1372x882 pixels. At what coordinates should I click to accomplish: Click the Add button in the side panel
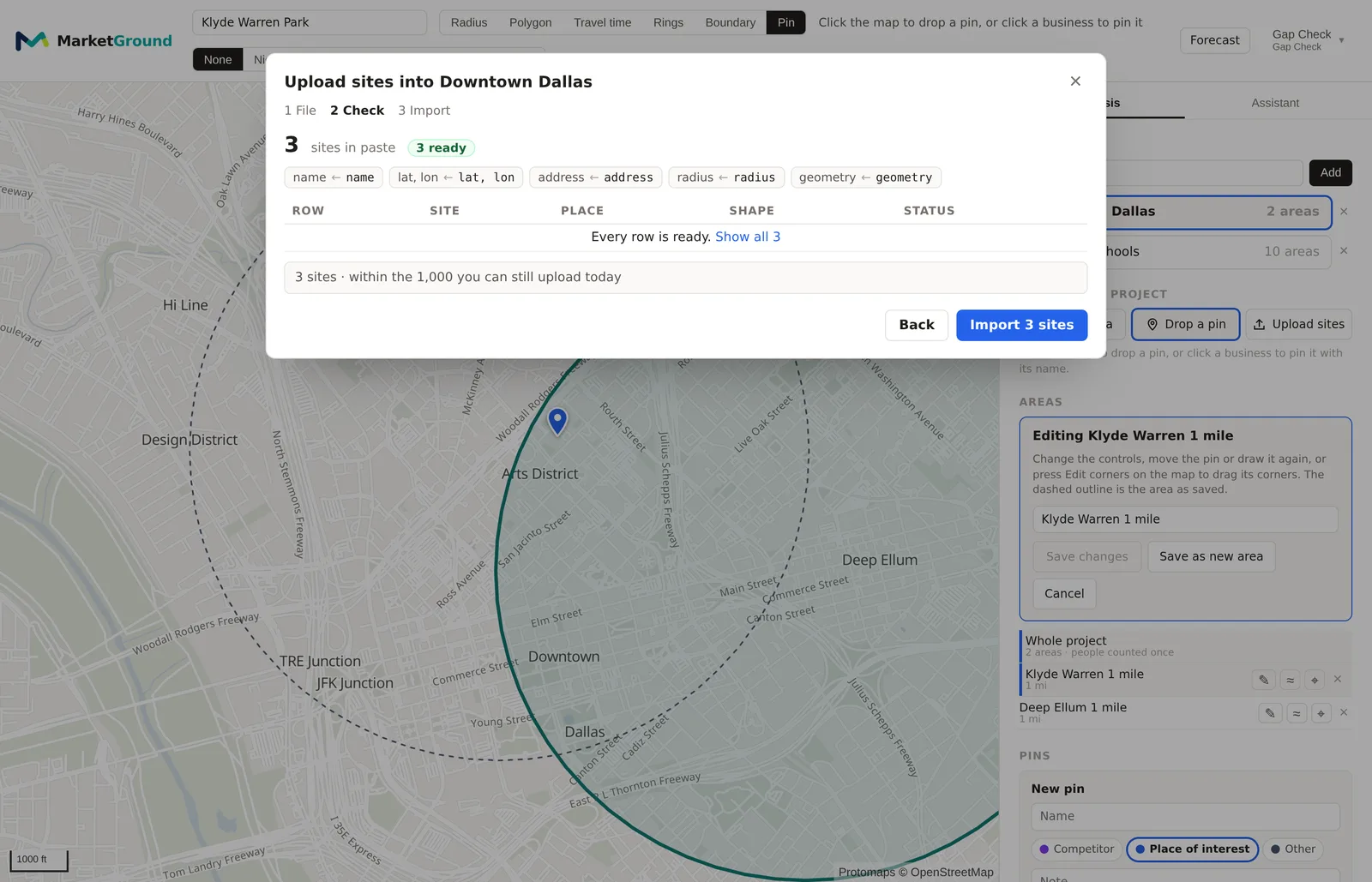[x=1331, y=172]
